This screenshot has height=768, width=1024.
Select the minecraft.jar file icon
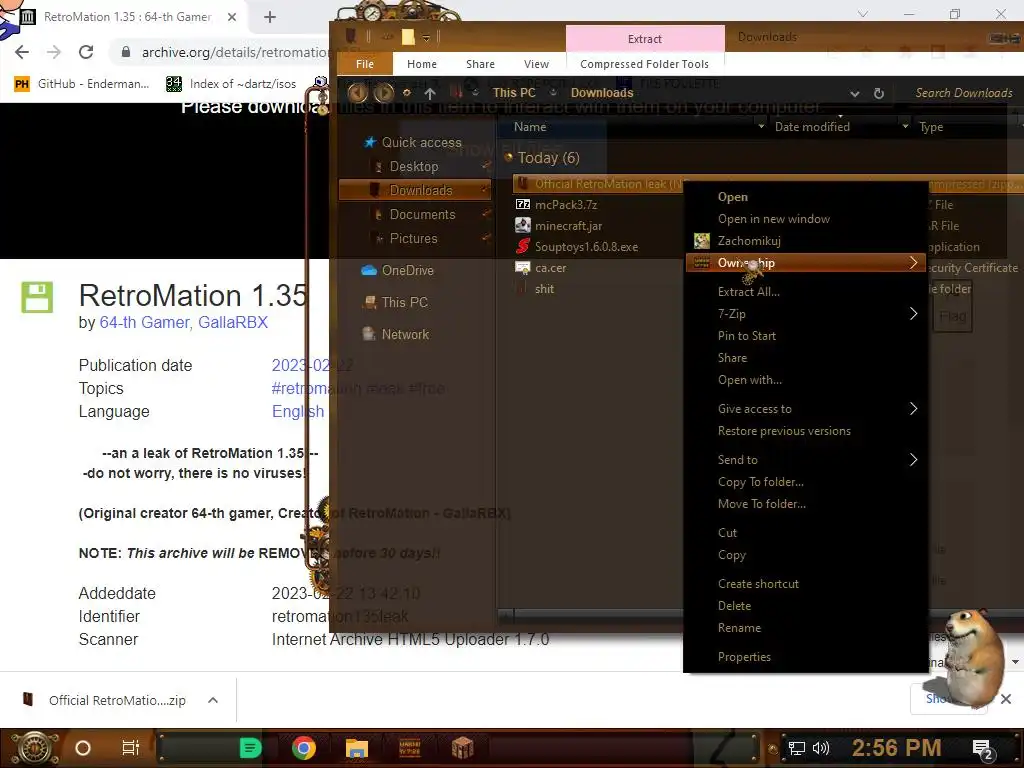click(523, 225)
